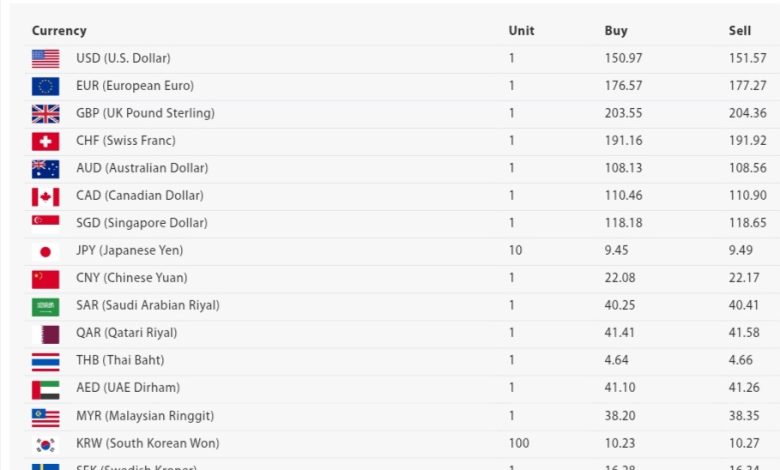Click the Sell column header

tap(740, 31)
